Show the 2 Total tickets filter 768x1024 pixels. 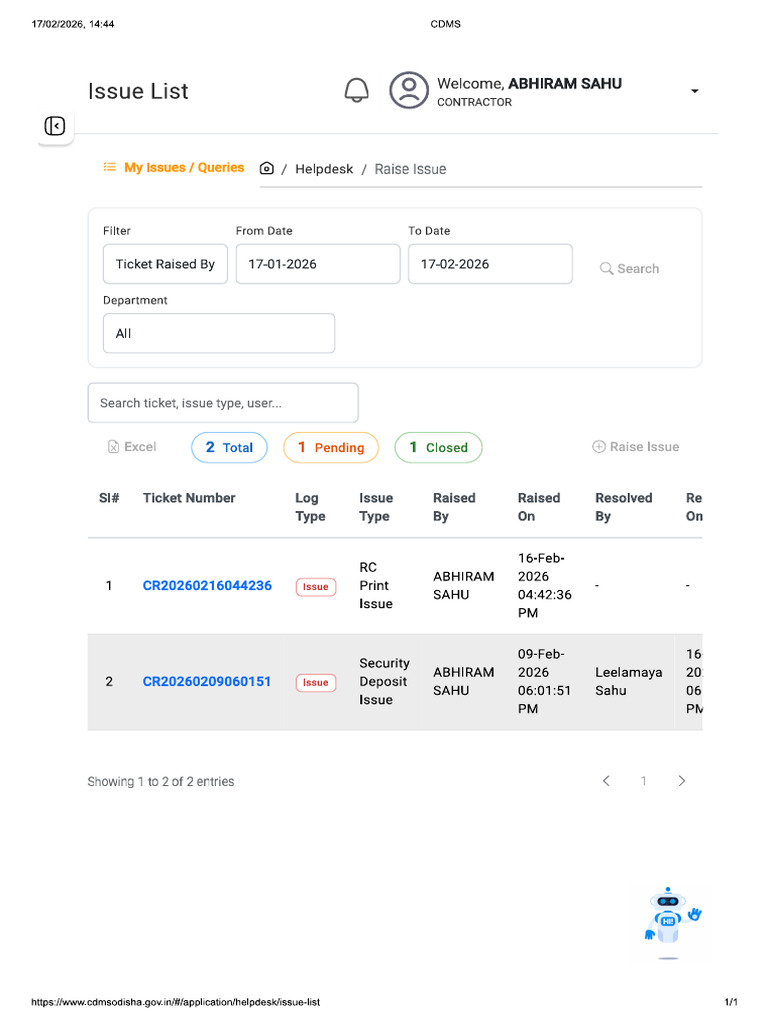229,447
